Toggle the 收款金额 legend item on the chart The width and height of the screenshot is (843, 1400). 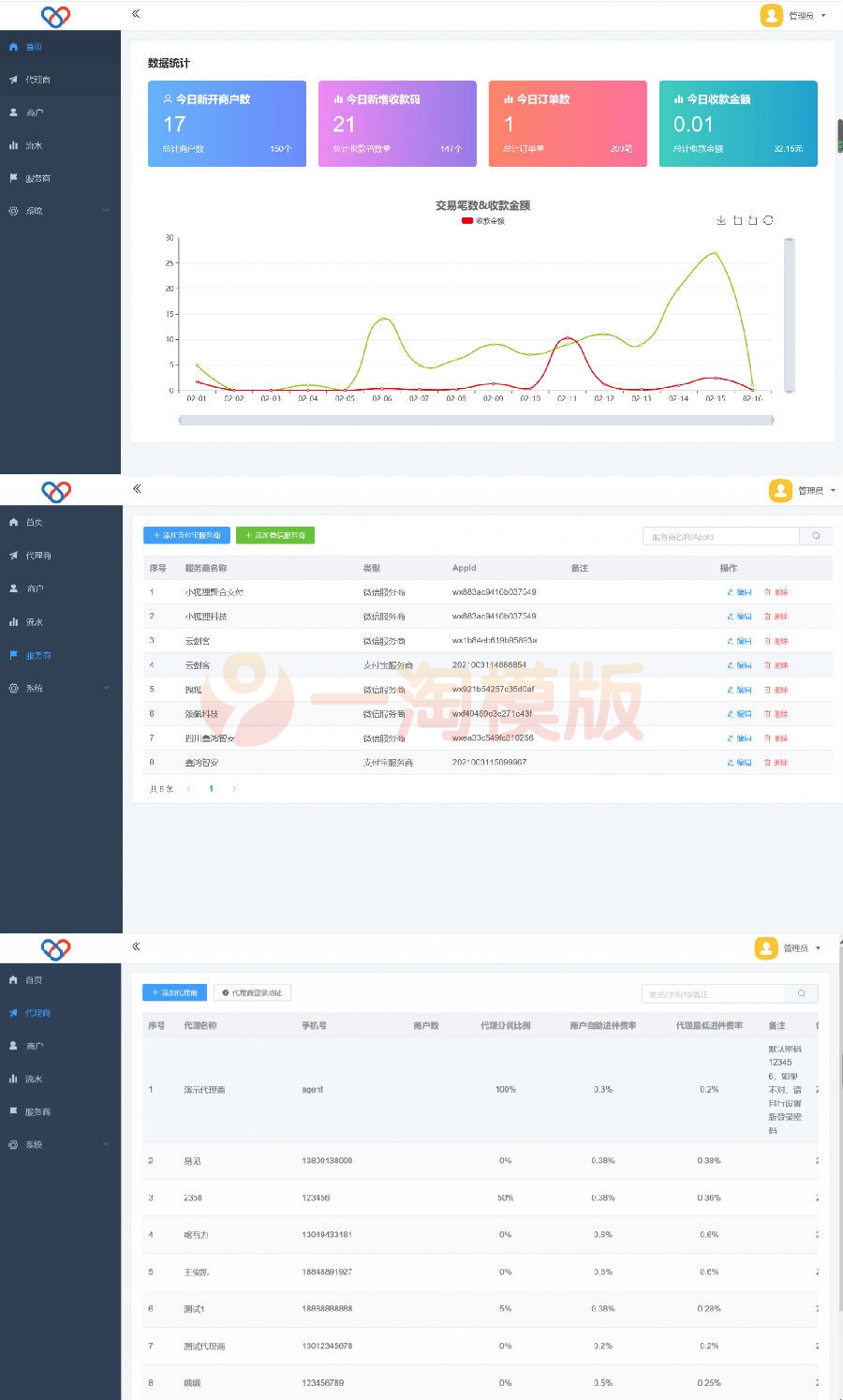[x=483, y=221]
